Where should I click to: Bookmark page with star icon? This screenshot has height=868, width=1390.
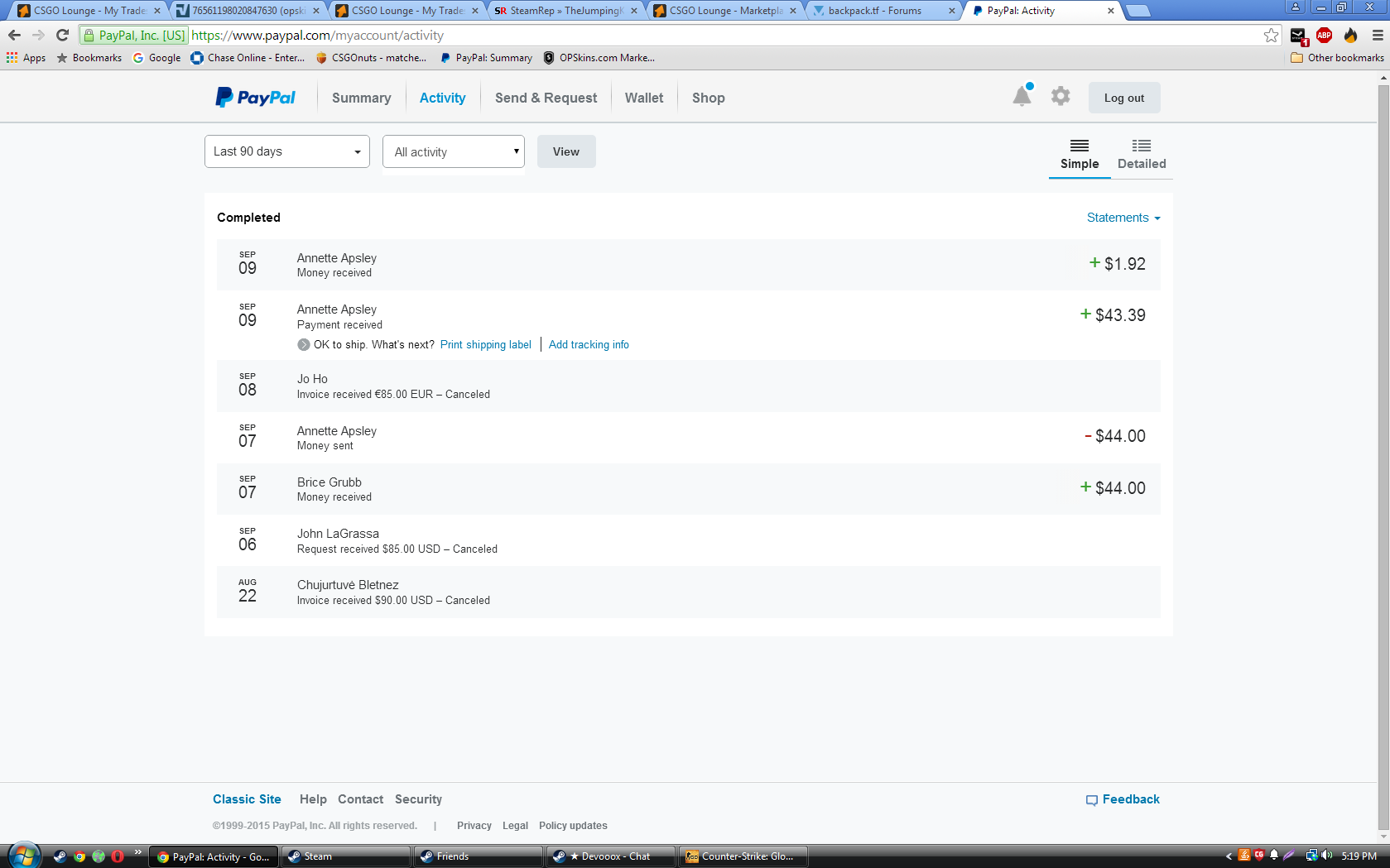coord(1271,35)
